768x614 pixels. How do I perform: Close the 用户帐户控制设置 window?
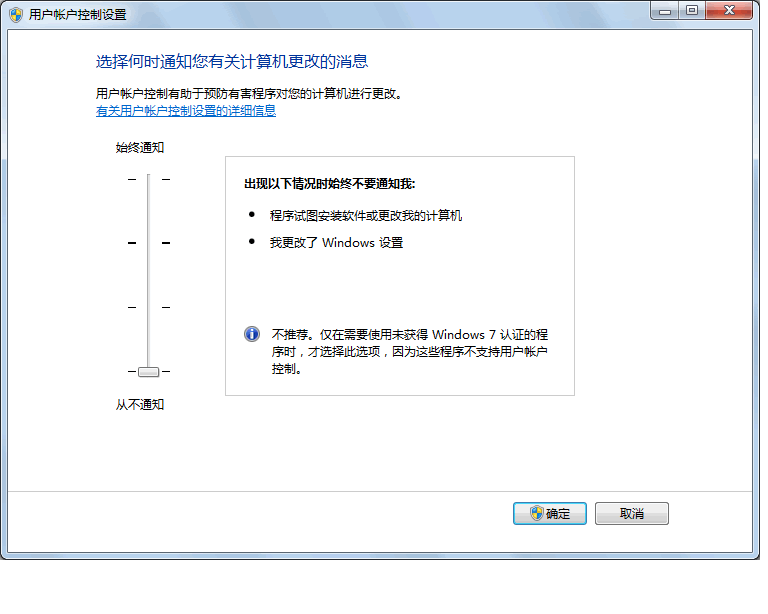pyautogui.click(x=729, y=11)
